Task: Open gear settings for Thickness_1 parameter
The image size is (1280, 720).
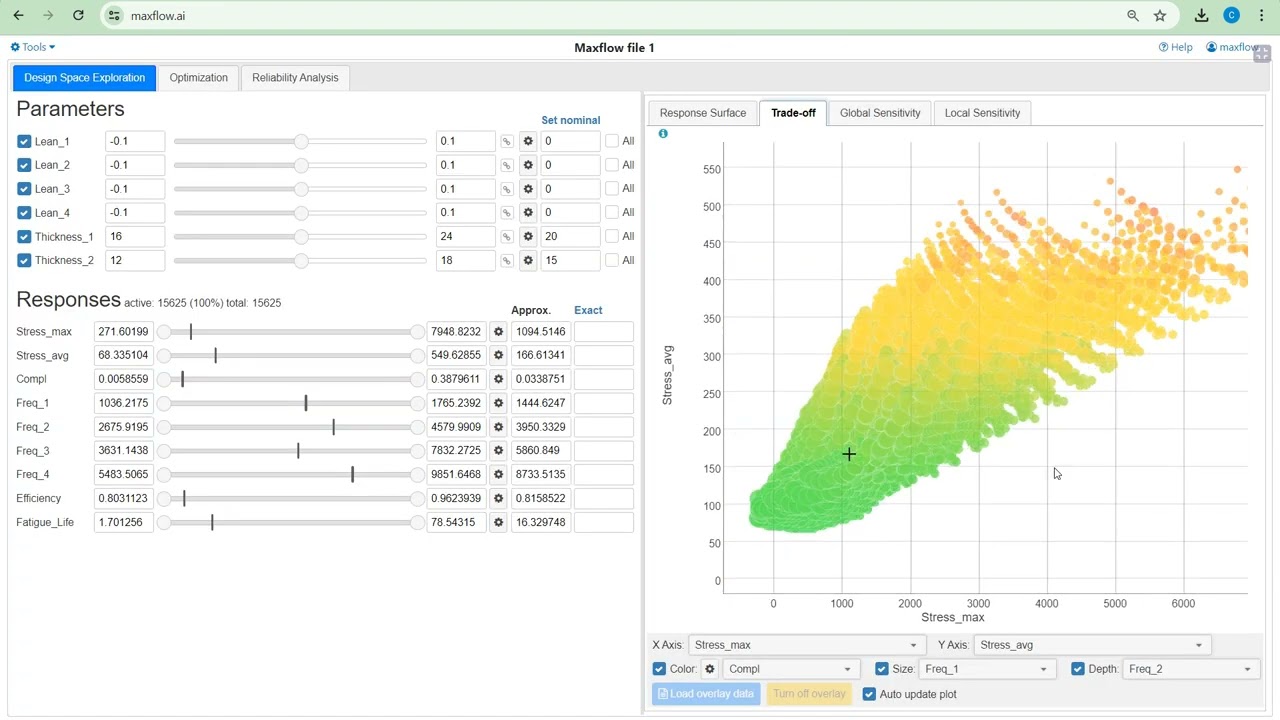Action: (528, 236)
